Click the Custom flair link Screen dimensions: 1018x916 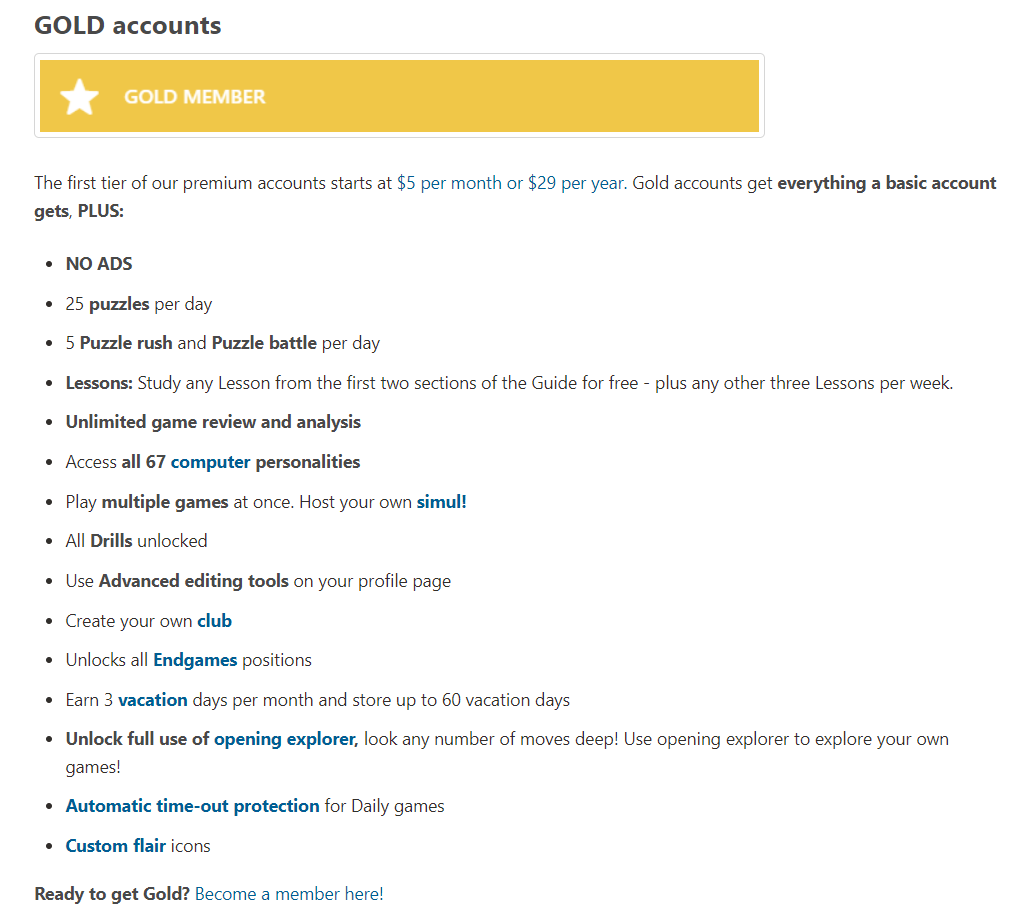pyautogui.click(x=116, y=846)
